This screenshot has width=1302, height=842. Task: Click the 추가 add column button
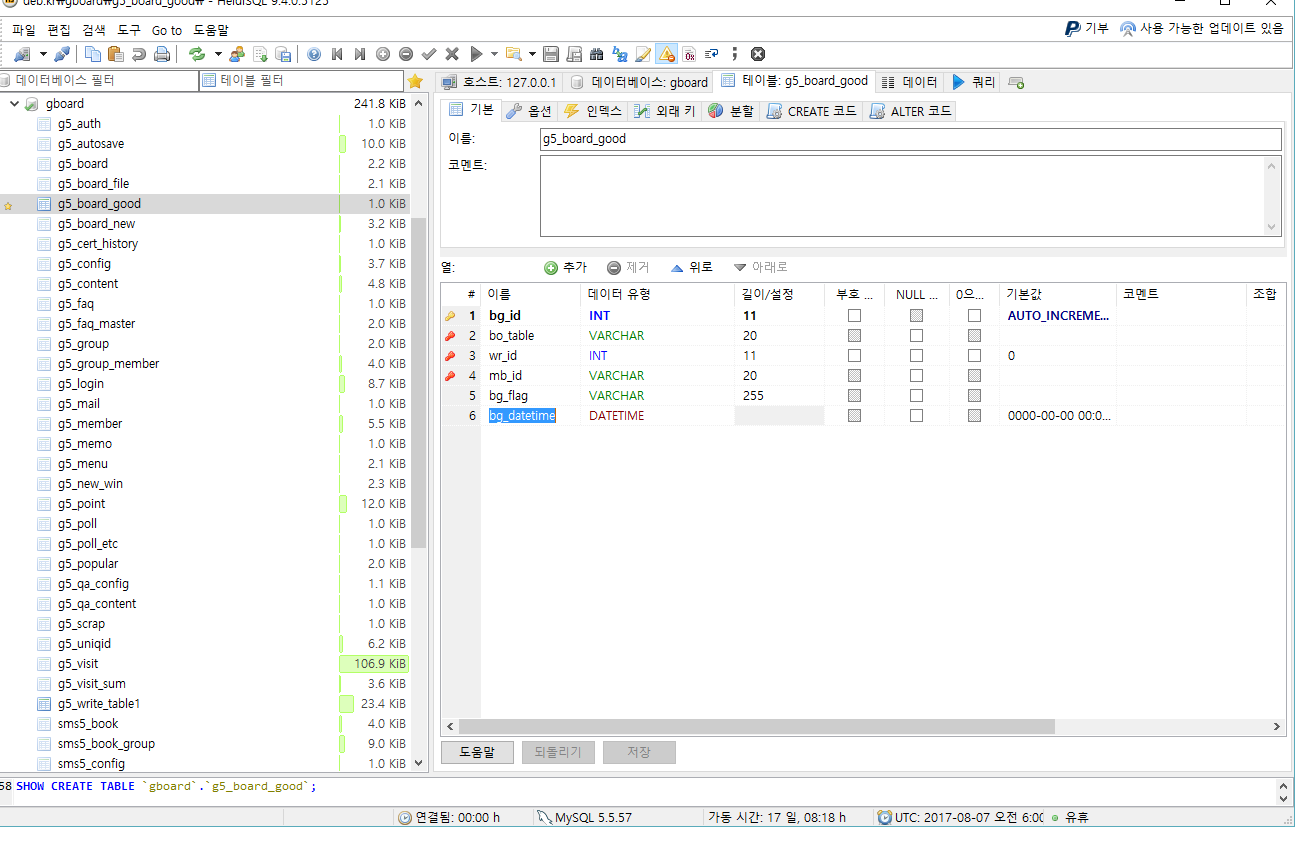(565, 267)
